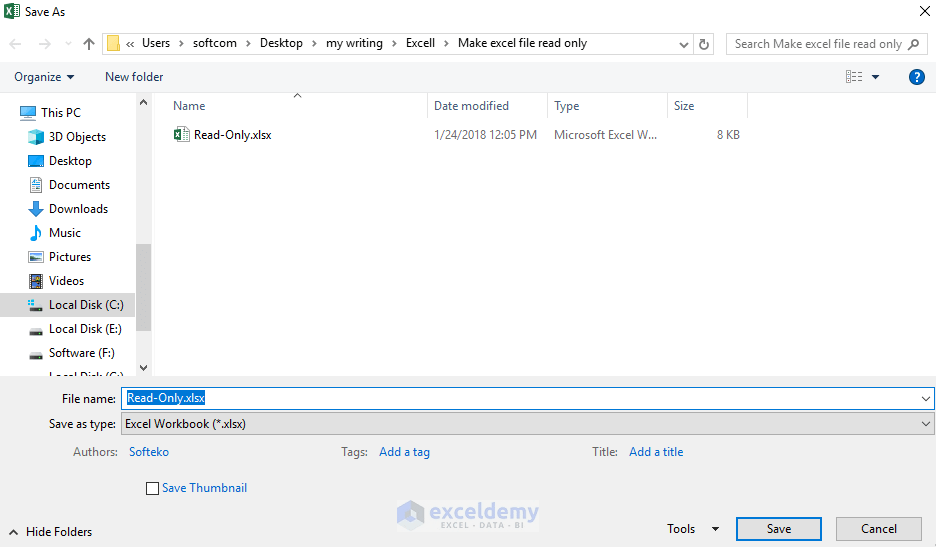Select Local Disk (E:) drive
936x547 pixels.
point(85,328)
